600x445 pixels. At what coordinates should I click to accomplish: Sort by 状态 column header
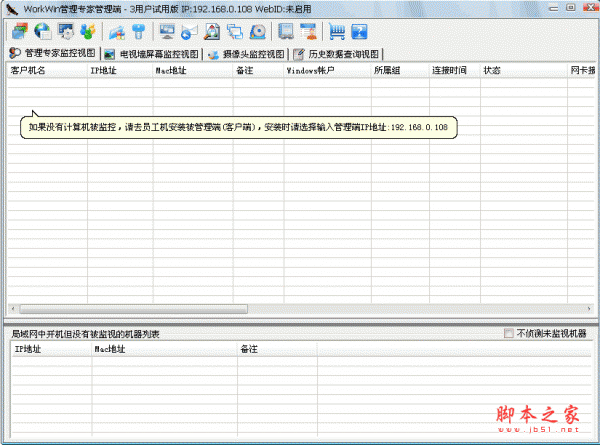(x=524, y=70)
